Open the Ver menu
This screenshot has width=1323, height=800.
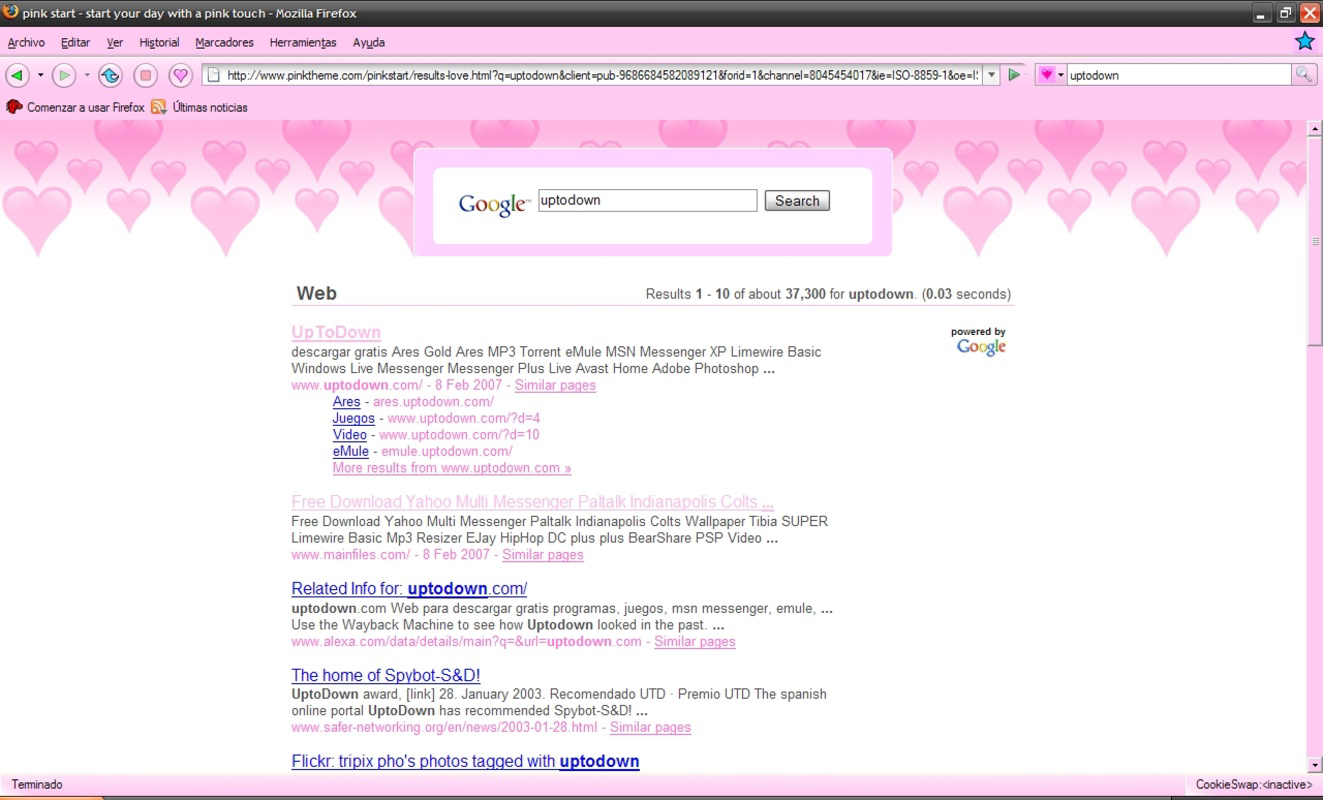tap(115, 42)
